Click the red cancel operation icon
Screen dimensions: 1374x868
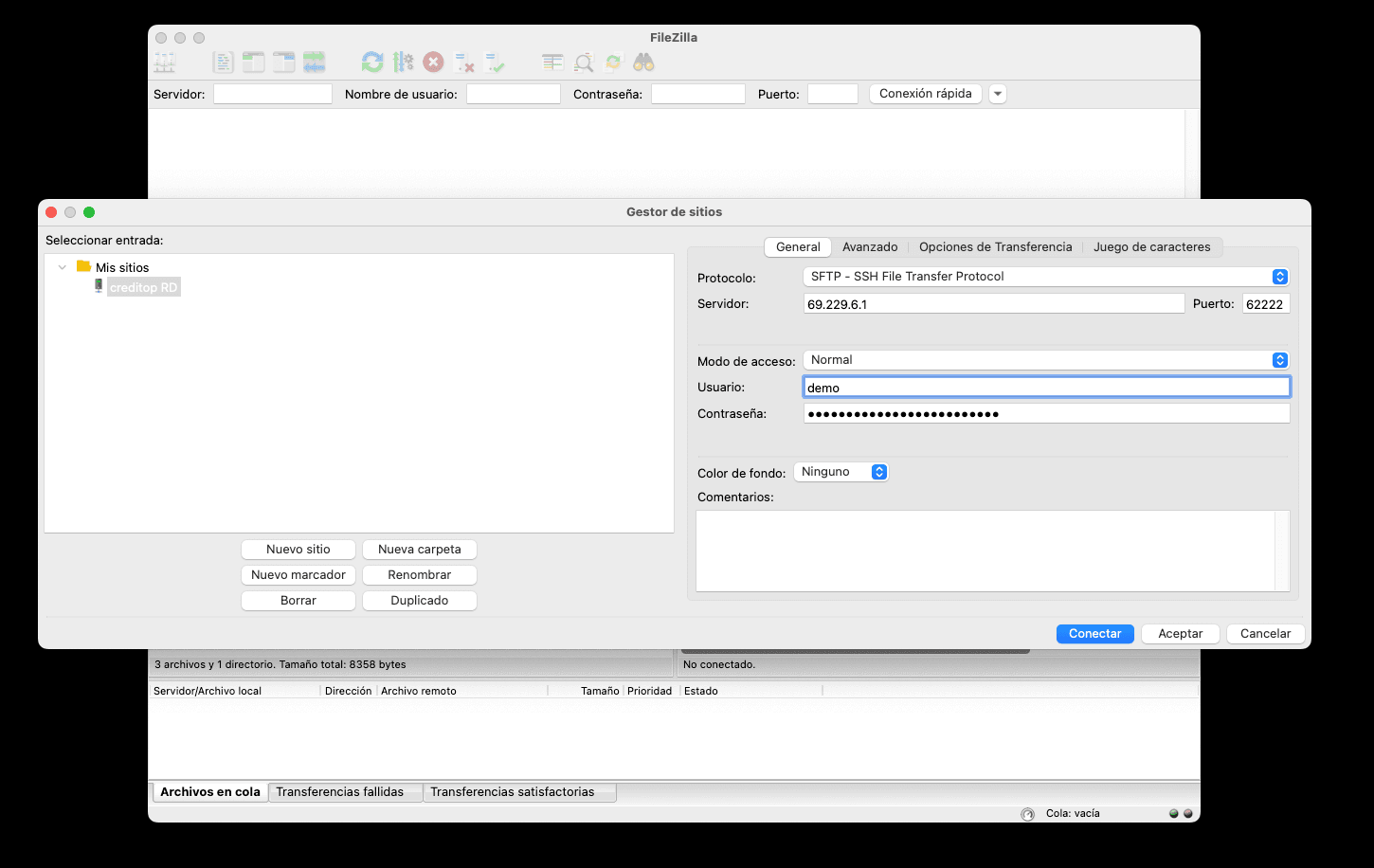[433, 63]
